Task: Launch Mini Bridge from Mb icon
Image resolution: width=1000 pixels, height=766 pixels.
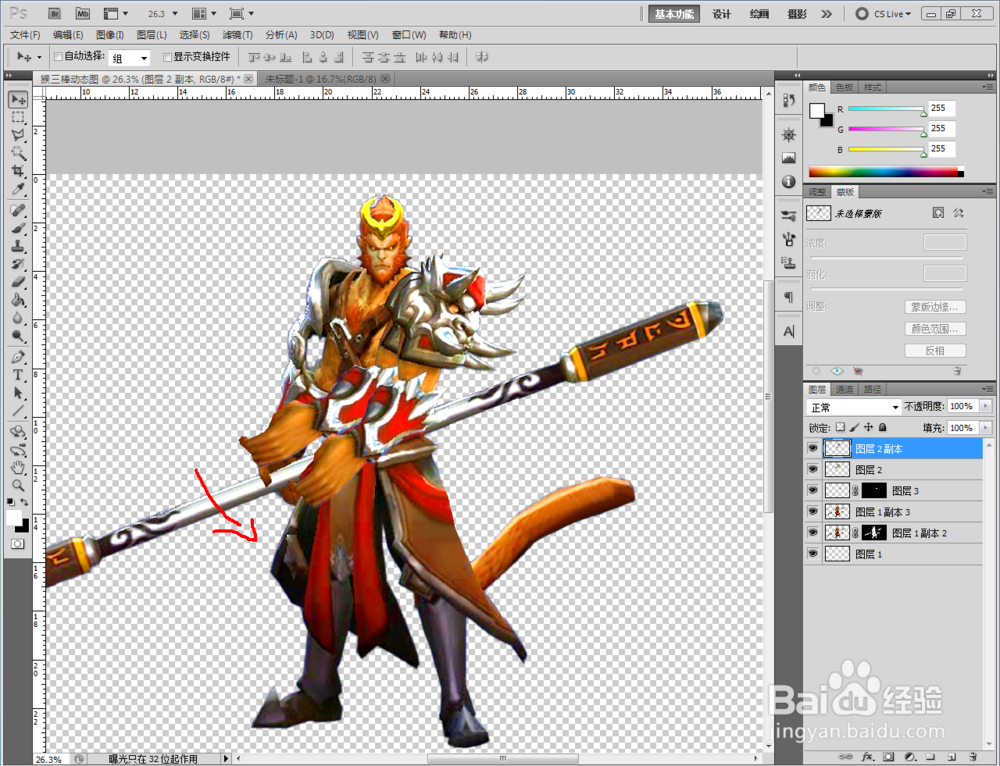Action: point(82,13)
